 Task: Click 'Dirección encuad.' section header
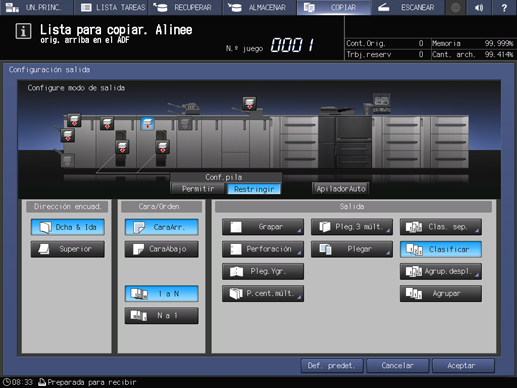coord(68,207)
